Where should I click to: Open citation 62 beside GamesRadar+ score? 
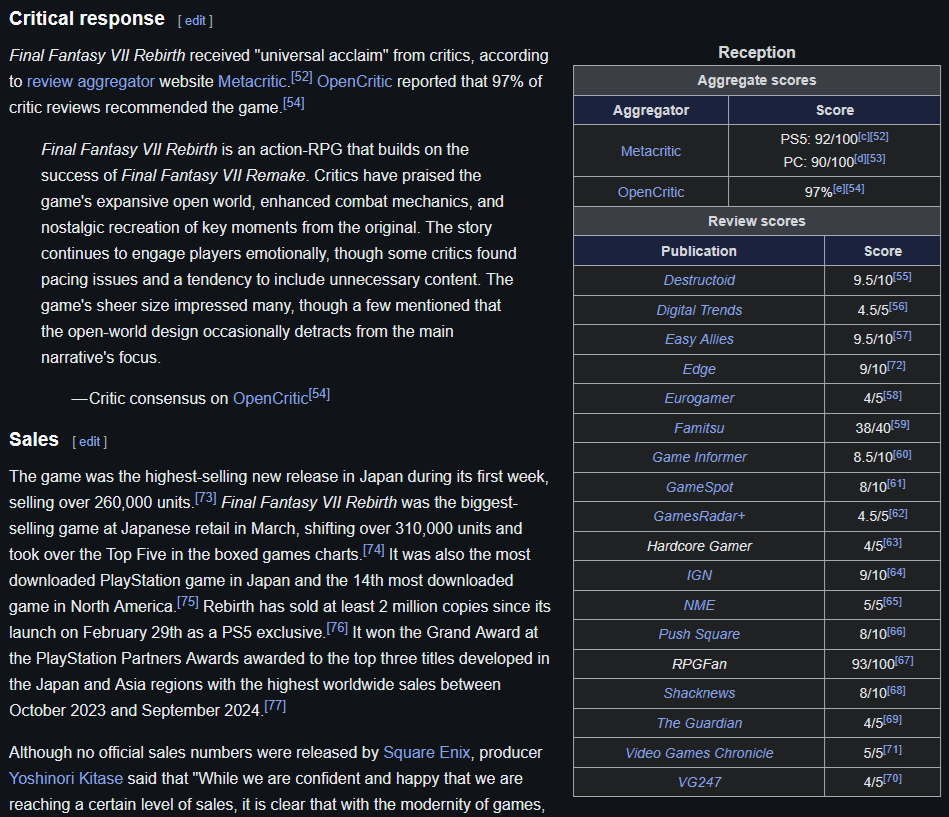898,514
